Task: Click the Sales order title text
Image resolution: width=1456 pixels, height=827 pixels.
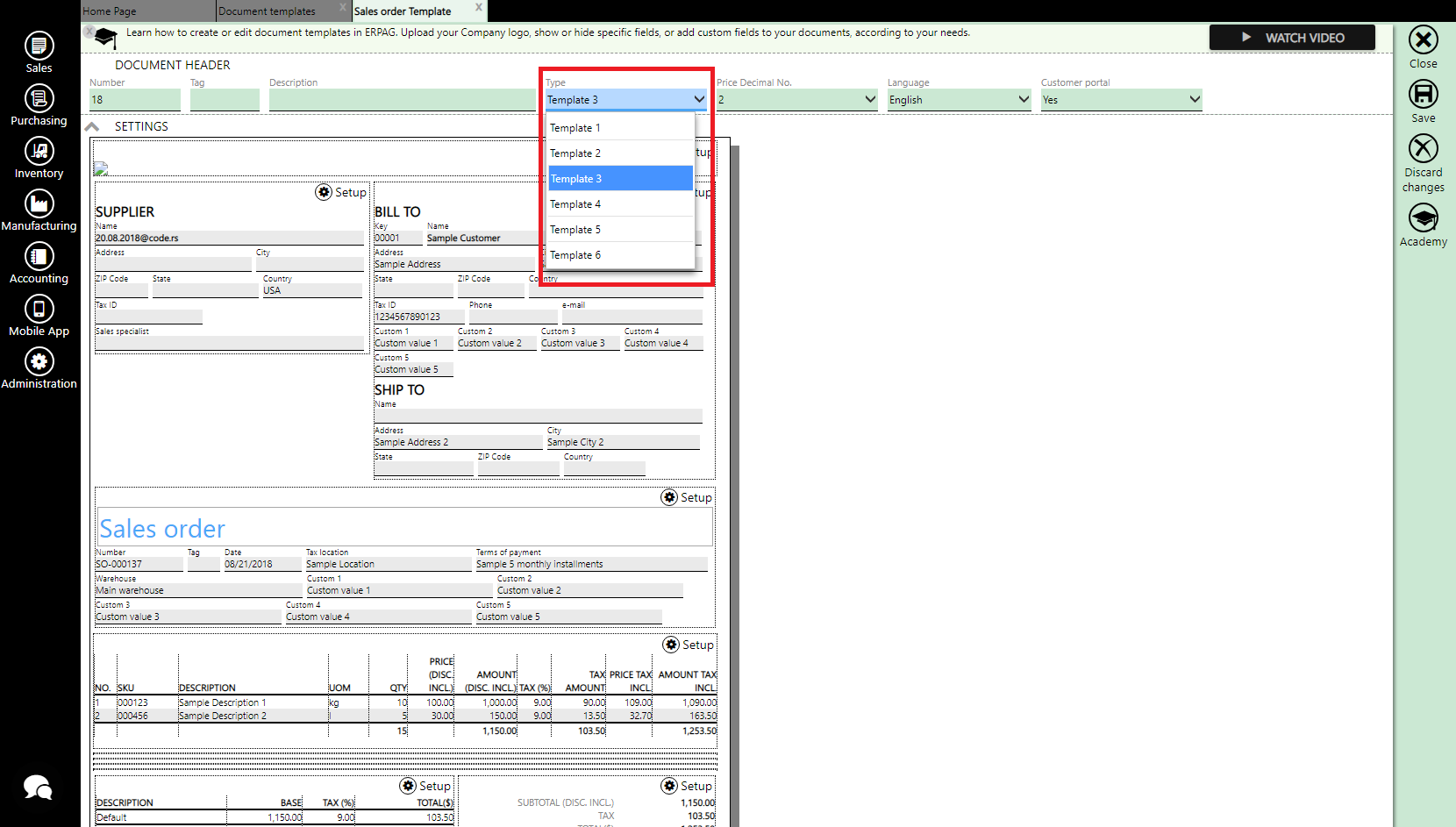Action: point(162,529)
